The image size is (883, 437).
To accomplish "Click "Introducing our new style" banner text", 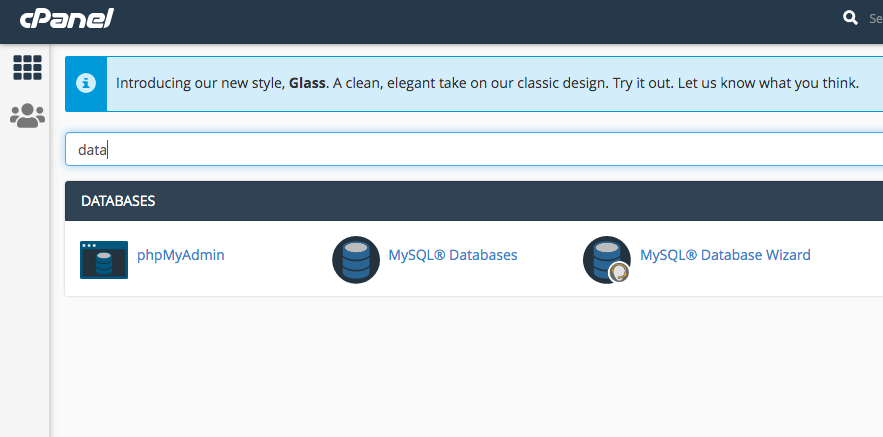I will click(x=200, y=83).
